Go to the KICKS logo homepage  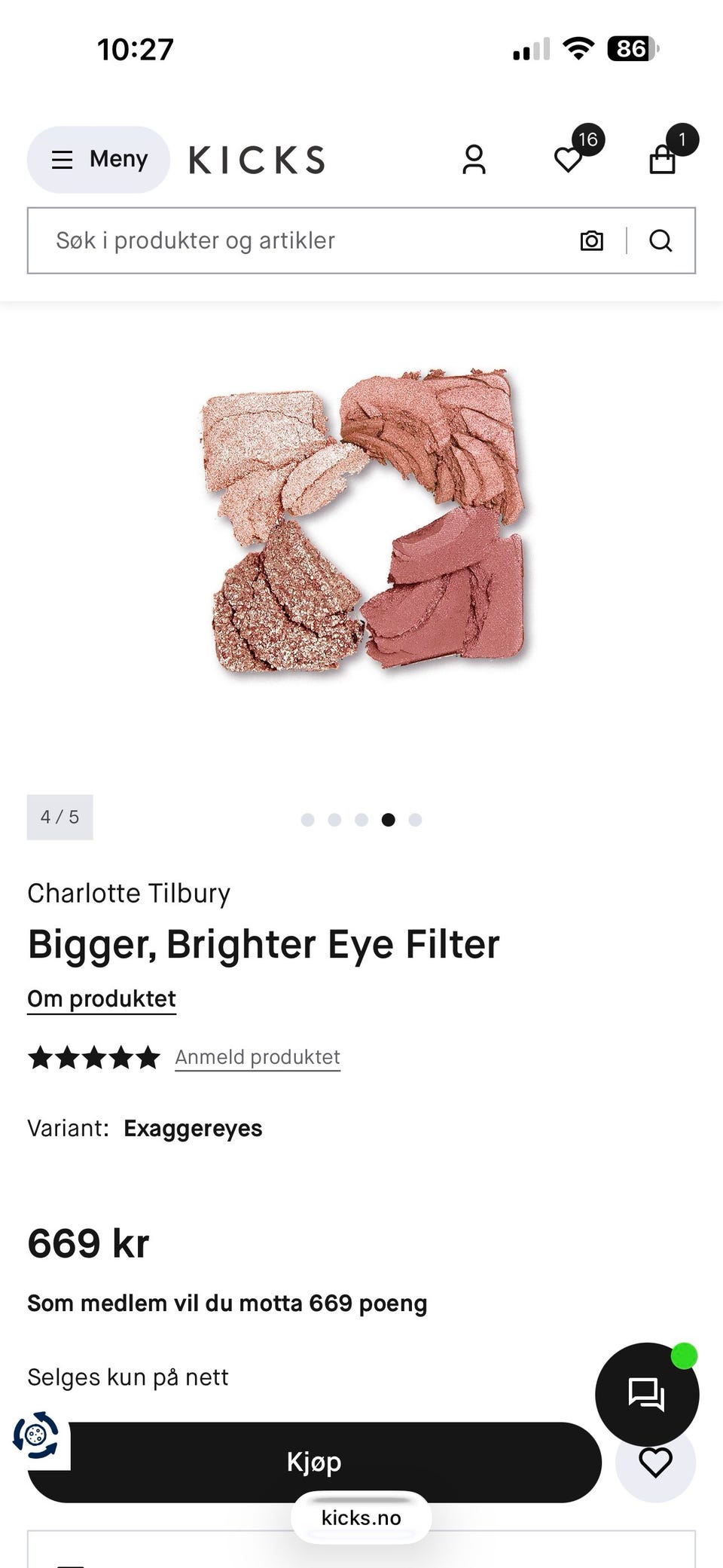tap(257, 160)
